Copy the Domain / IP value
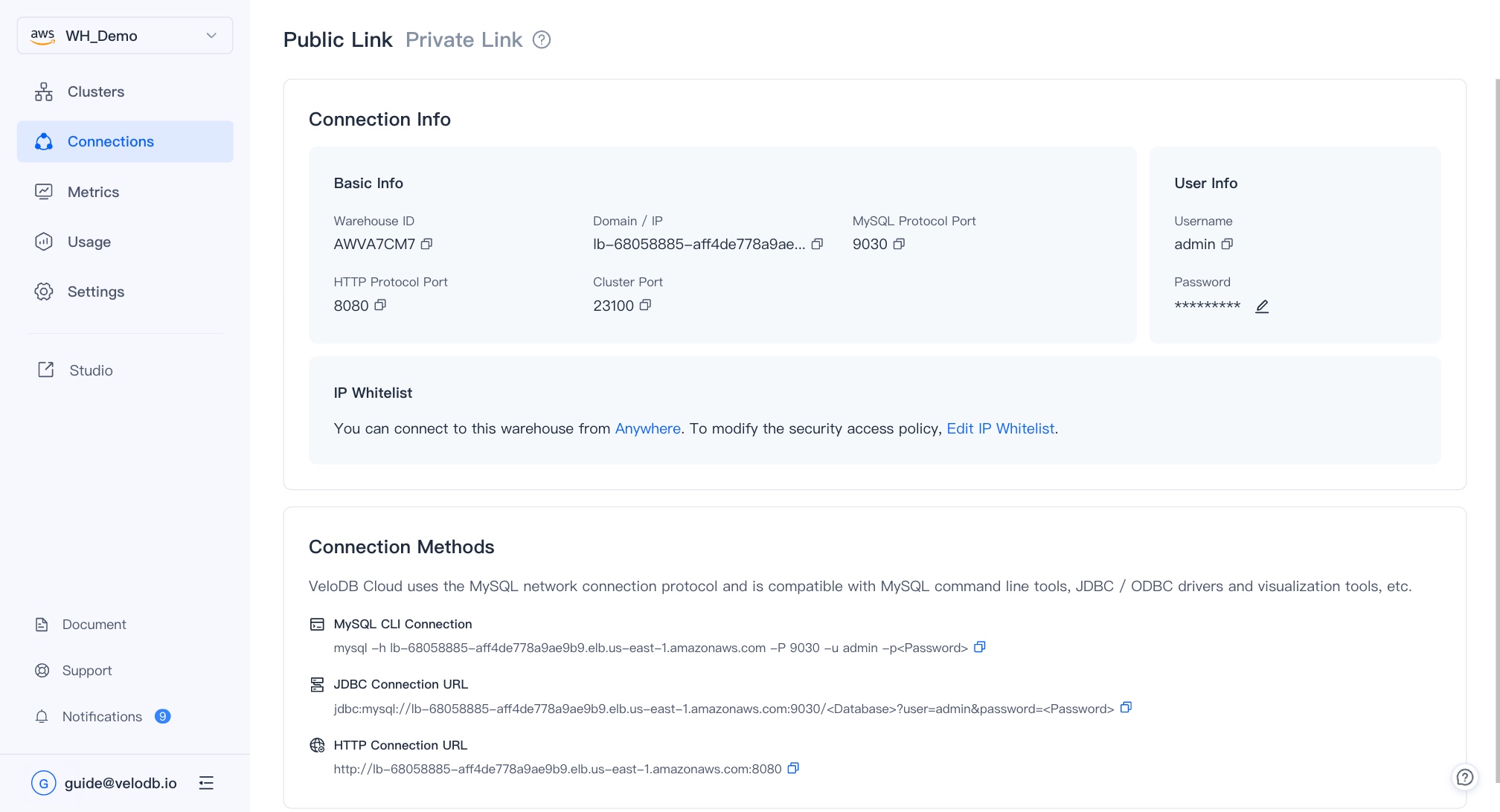1500x812 pixels. coord(817,244)
